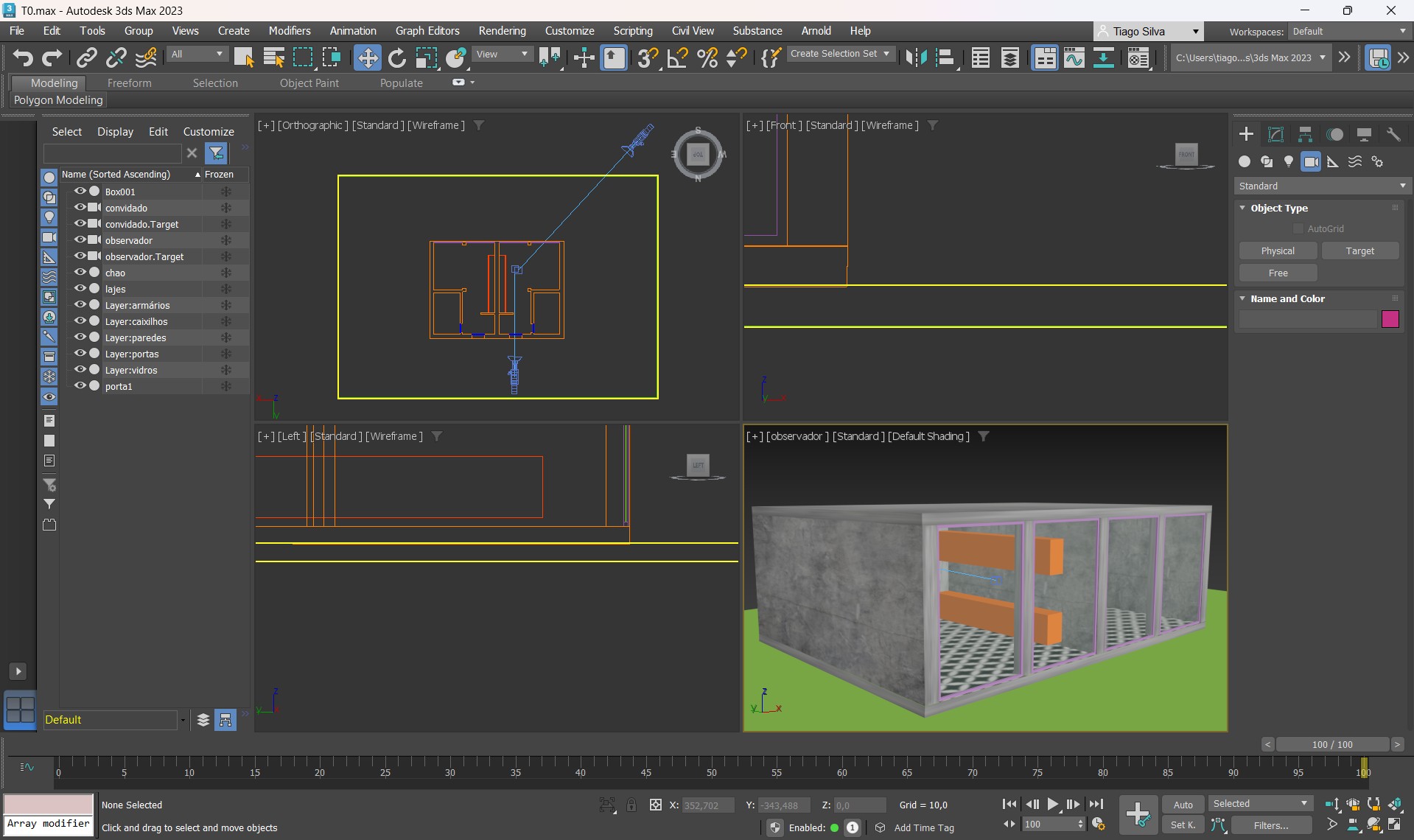
Task: Open the Rendering menu
Action: [502, 31]
